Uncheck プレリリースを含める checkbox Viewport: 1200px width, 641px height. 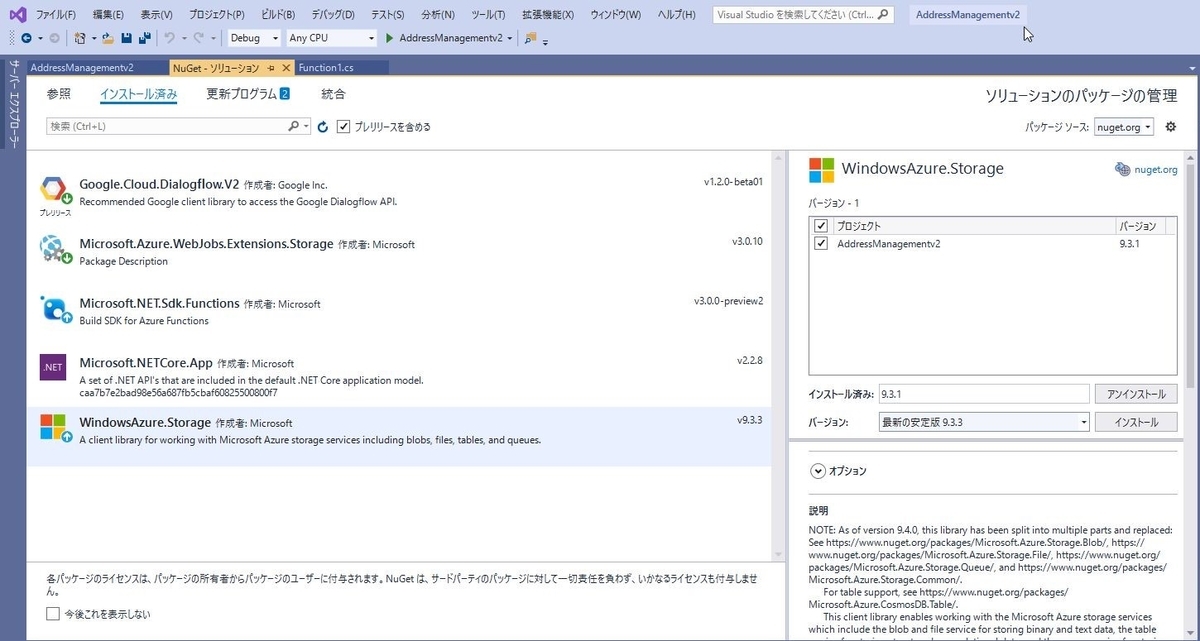(343, 126)
